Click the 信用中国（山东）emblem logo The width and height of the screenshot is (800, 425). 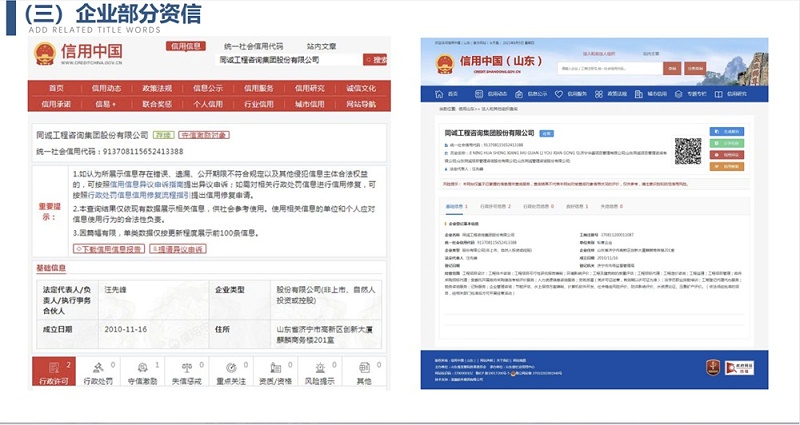445,64
